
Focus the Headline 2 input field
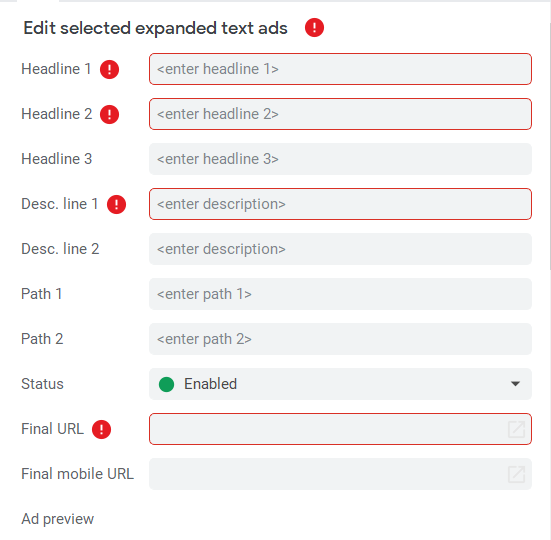(x=340, y=114)
